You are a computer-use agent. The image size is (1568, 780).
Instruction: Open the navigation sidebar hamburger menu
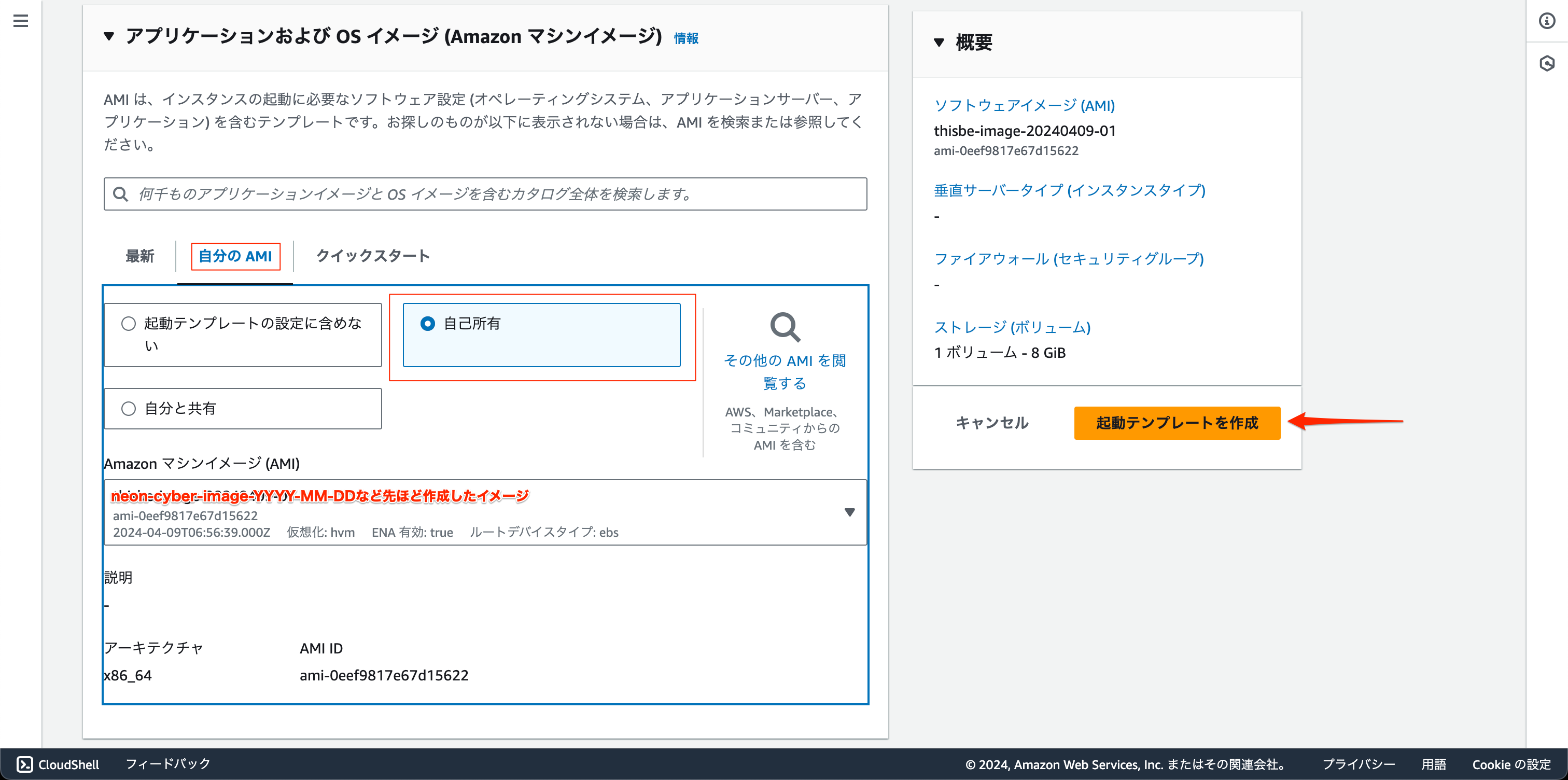pyautogui.click(x=21, y=21)
